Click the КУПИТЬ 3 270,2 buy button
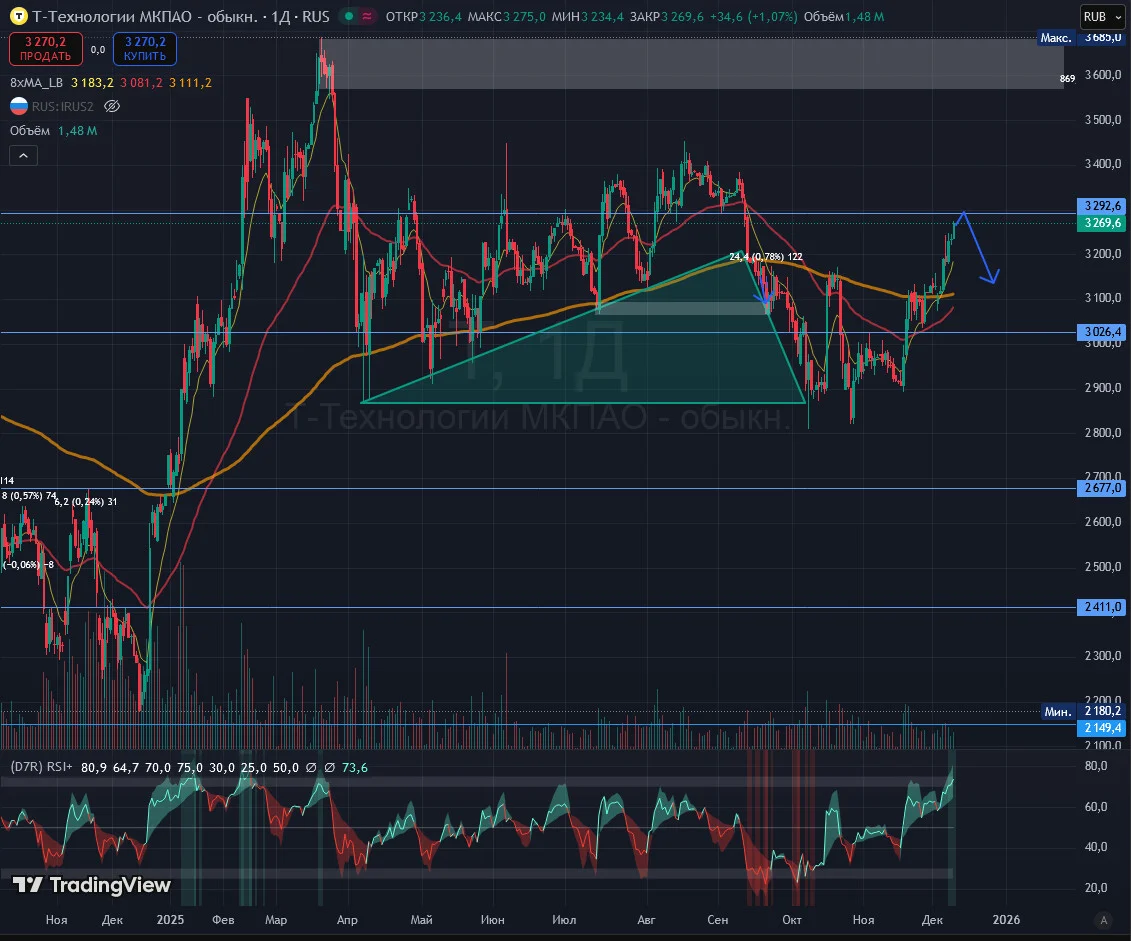Image resolution: width=1131 pixels, height=941 pixels. click(145, 49)
